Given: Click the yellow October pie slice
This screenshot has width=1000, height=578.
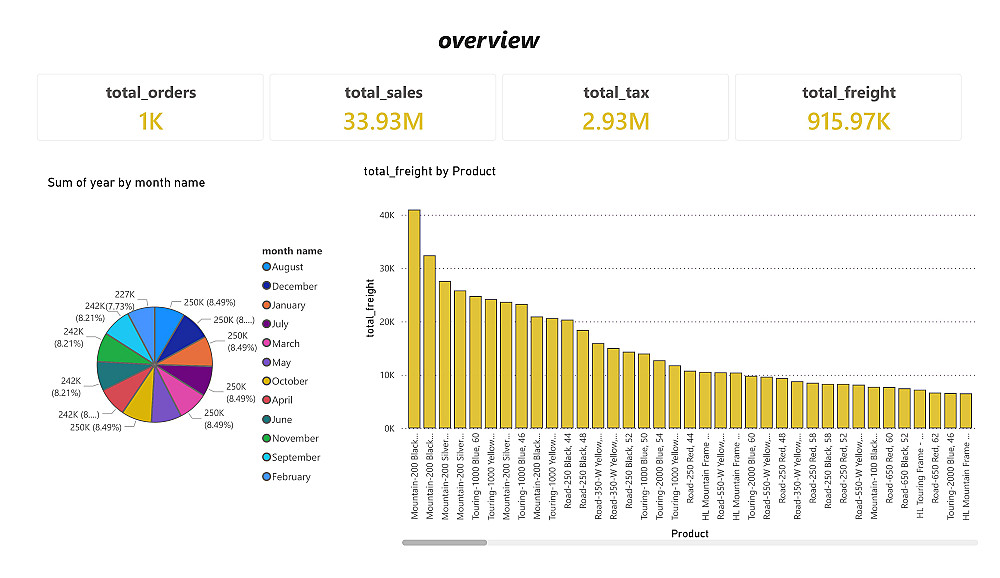Looking at the screenshot, I should click(x=139, y=403).
